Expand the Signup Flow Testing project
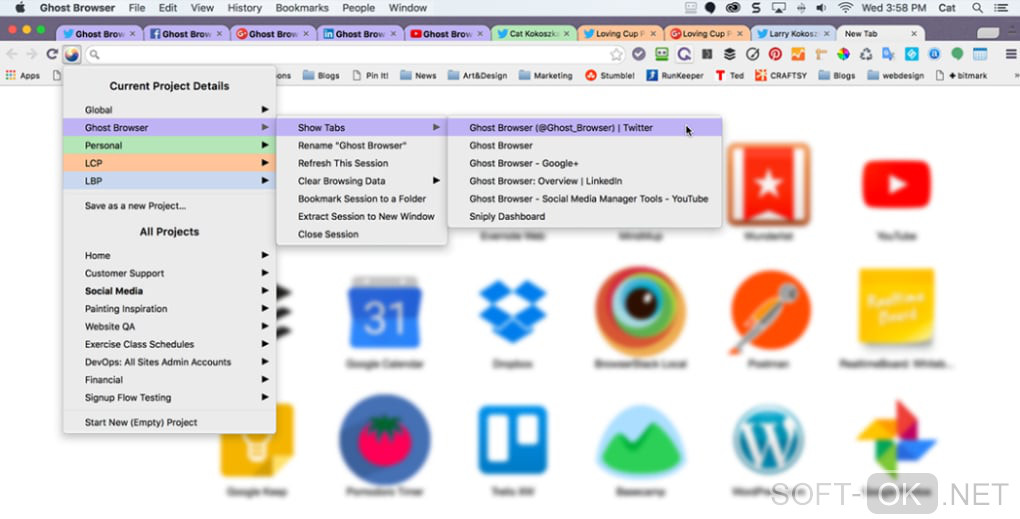The height and width of the screenshot is (519, 1020). tap(169, 397)
